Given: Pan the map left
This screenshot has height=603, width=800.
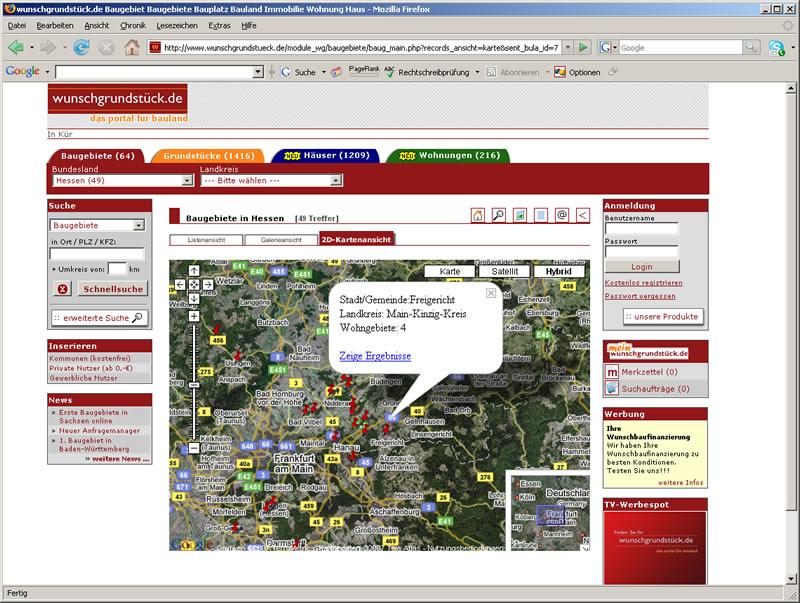Looking at the screenshot, I should point(180,284).
